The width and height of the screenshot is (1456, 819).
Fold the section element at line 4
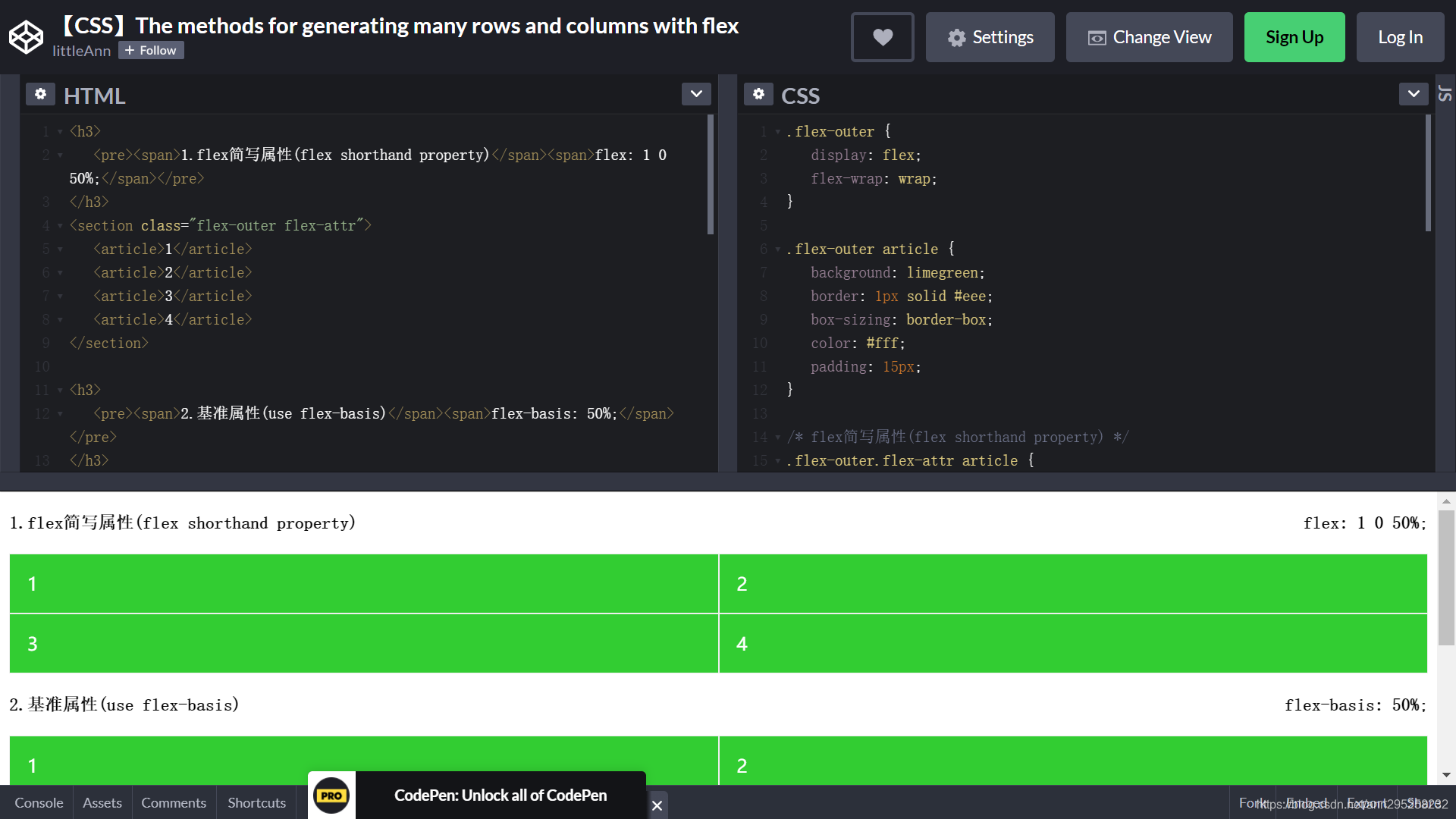point(60,226)
